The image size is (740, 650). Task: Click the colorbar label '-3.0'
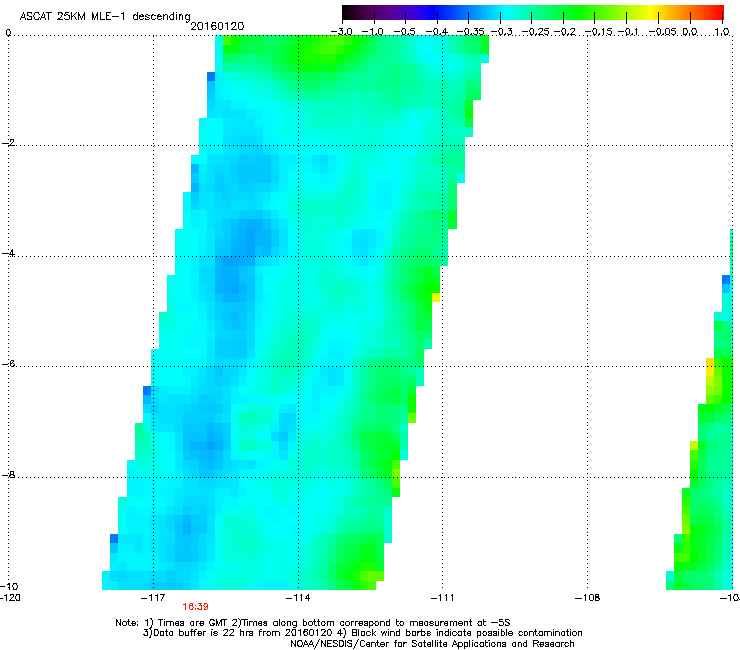341,32
